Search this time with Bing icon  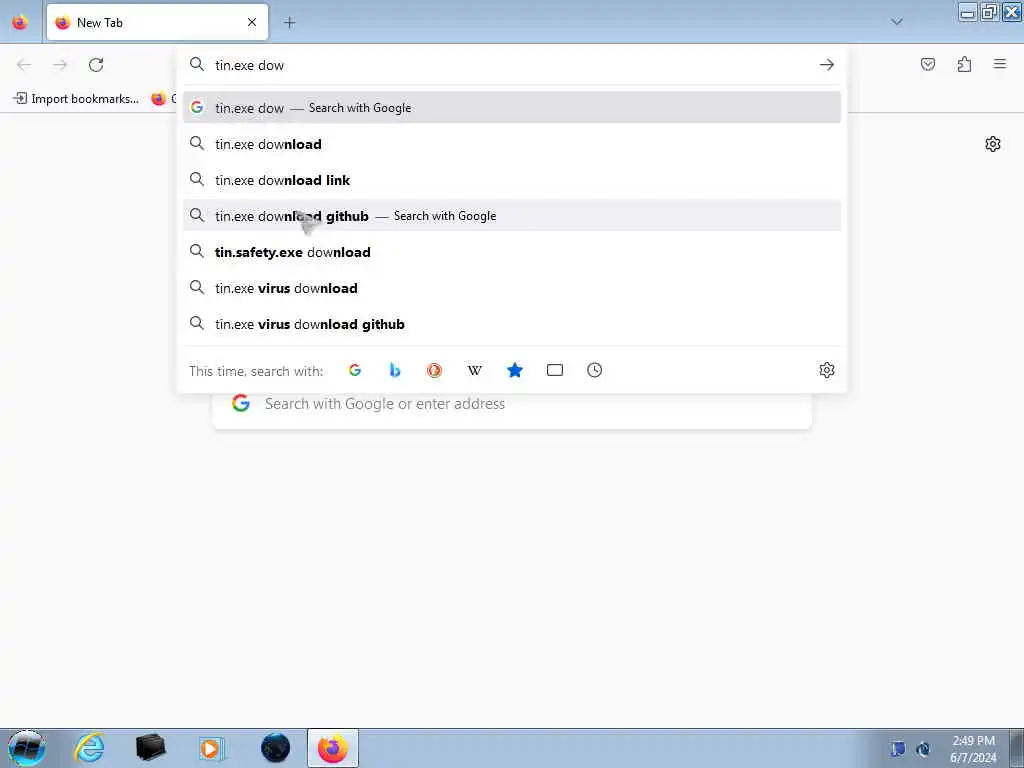tap(394, 370)
